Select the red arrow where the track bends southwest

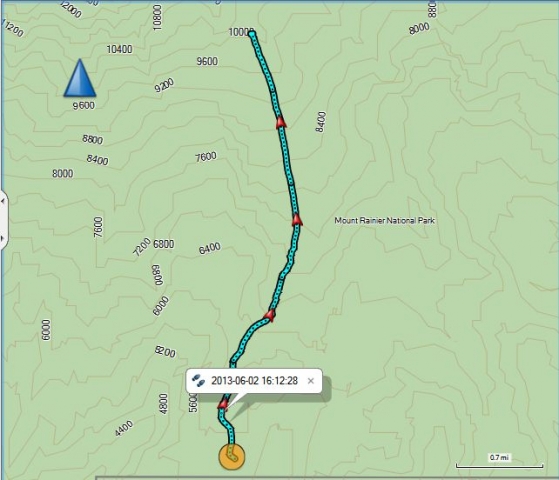tap(270, 315)
